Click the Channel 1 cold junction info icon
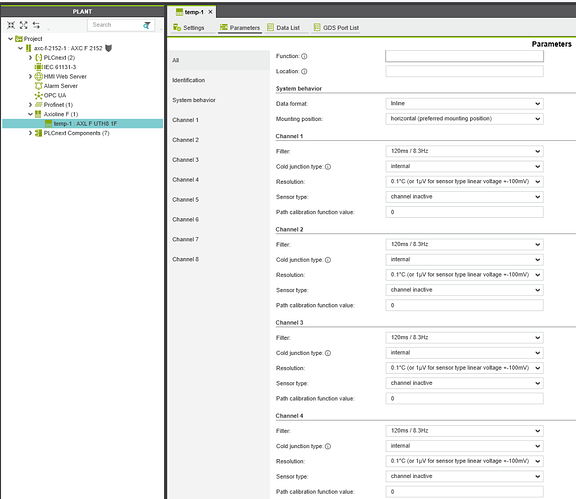This screenshot has height=499, width=576. coord(328,167)
